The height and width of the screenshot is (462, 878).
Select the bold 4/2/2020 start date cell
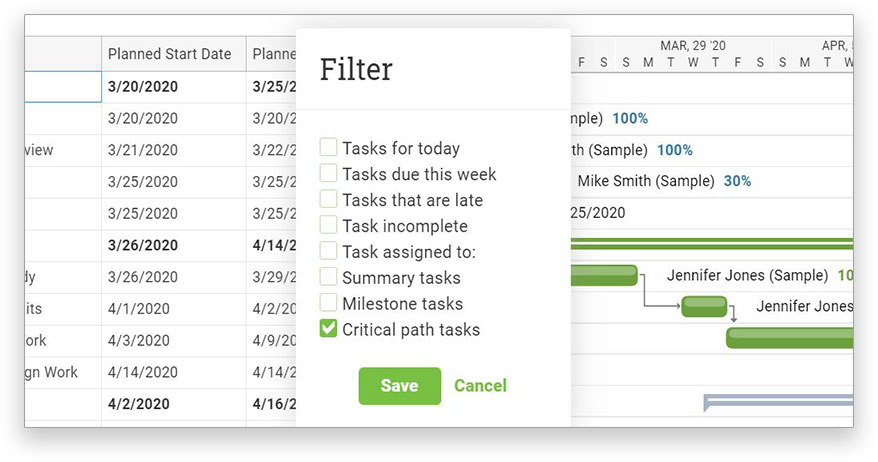(139, 404)
